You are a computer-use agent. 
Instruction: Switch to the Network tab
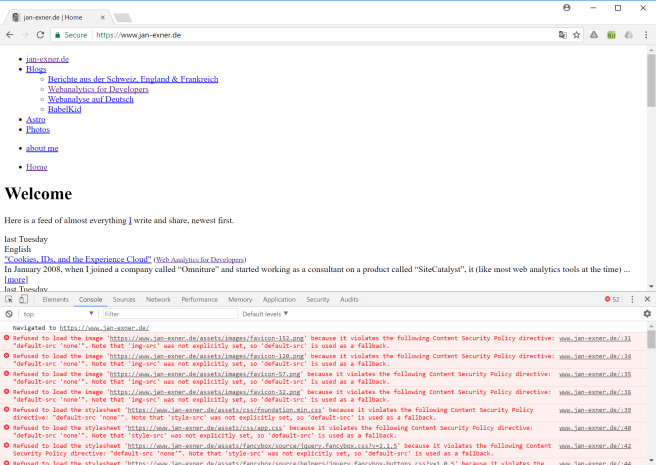pyautogui.click(x=158, y=299)
